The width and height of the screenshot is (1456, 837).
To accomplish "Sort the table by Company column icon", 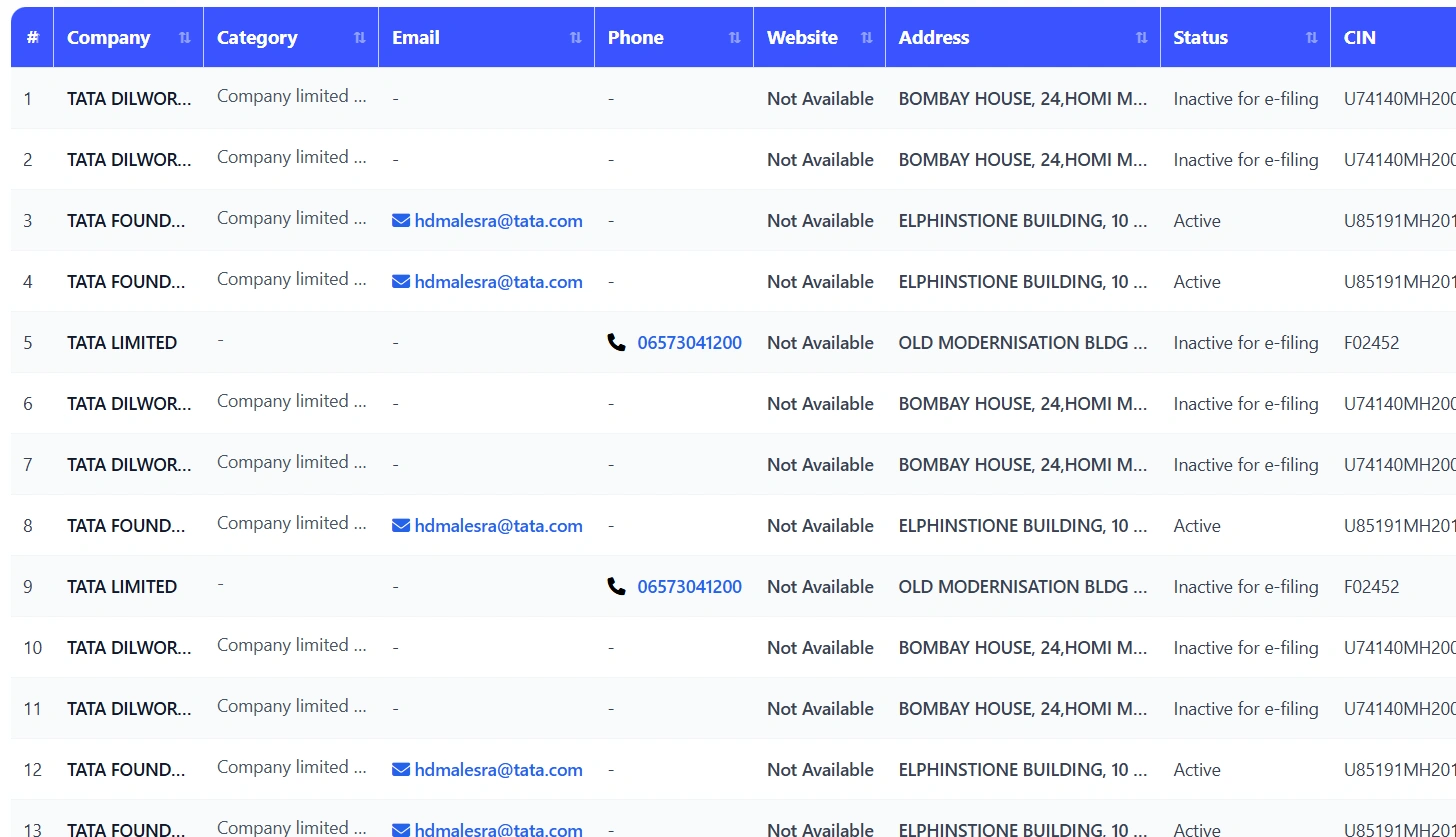I will 184,38.
